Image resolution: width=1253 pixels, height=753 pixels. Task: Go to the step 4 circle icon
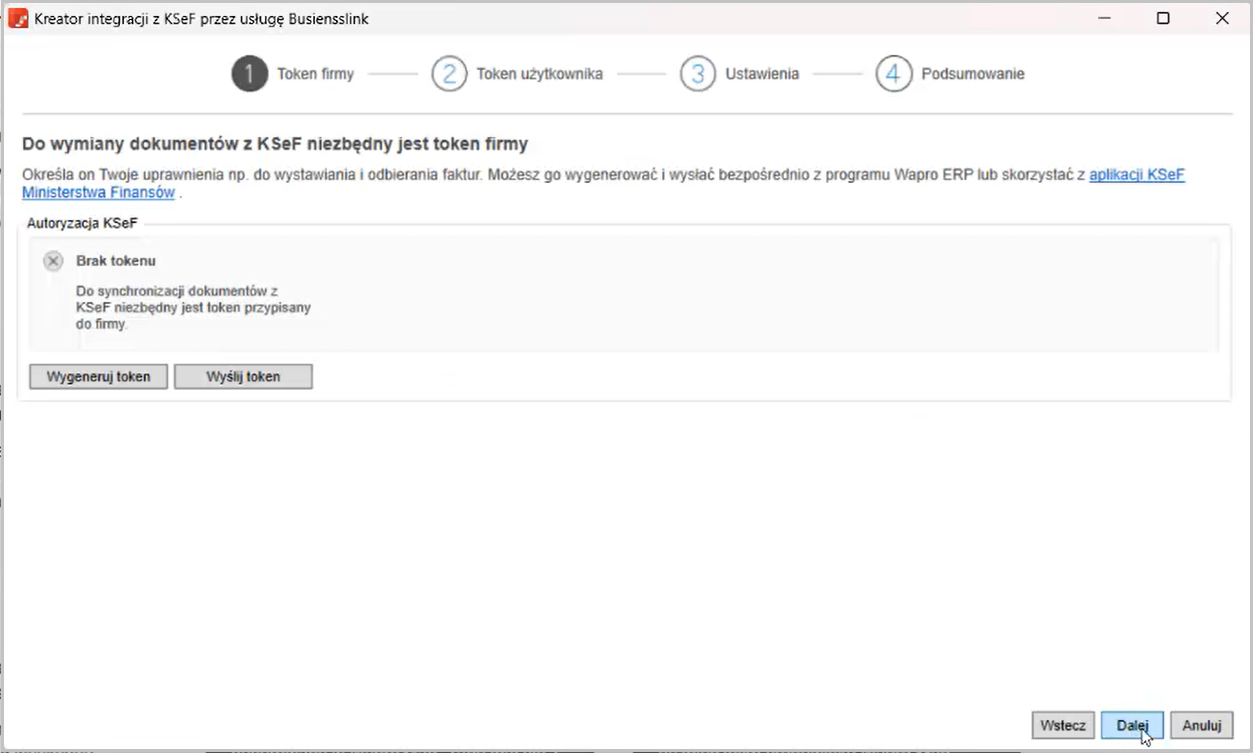[894, 74]
